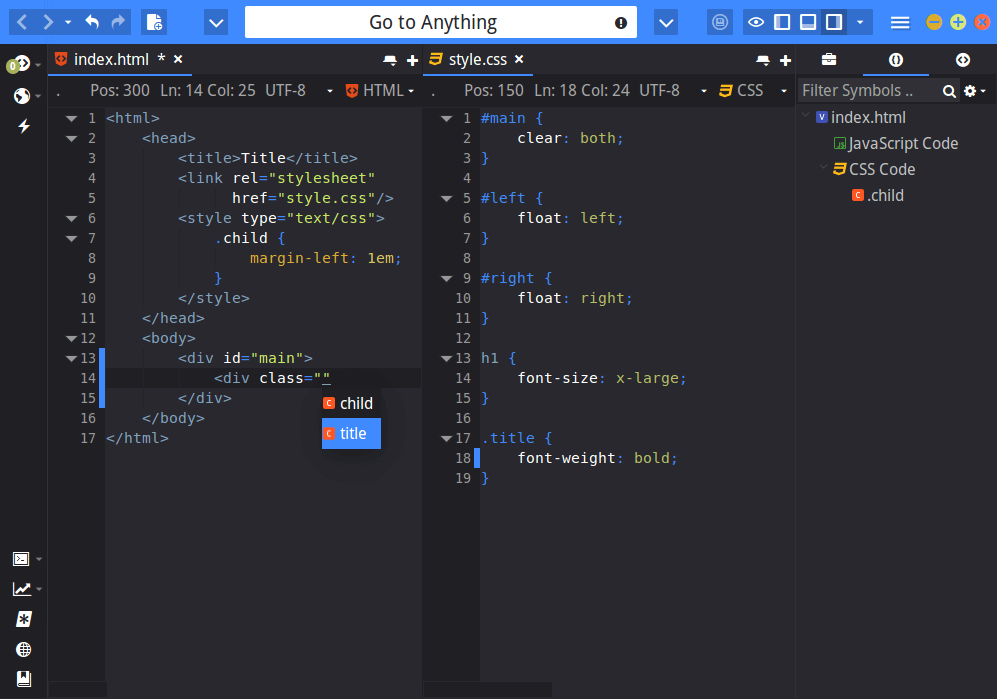997x699 pixels.
Task: Open encoding dropdown arrow after UTF-8 in index.html
Action: tap(330, 91)
